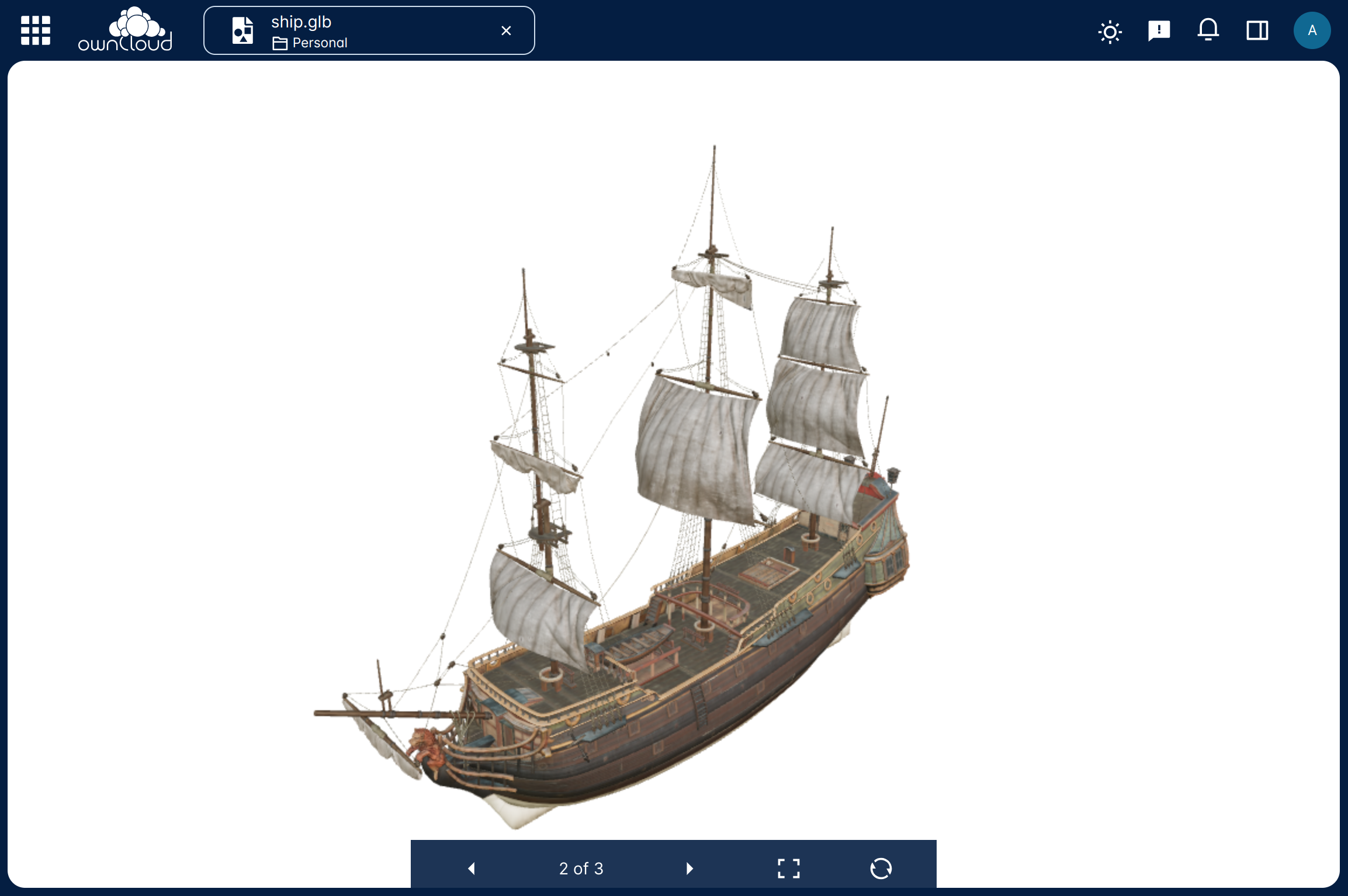
Task: Open the feedback speech bubble icon
Action: (1159, 30)
